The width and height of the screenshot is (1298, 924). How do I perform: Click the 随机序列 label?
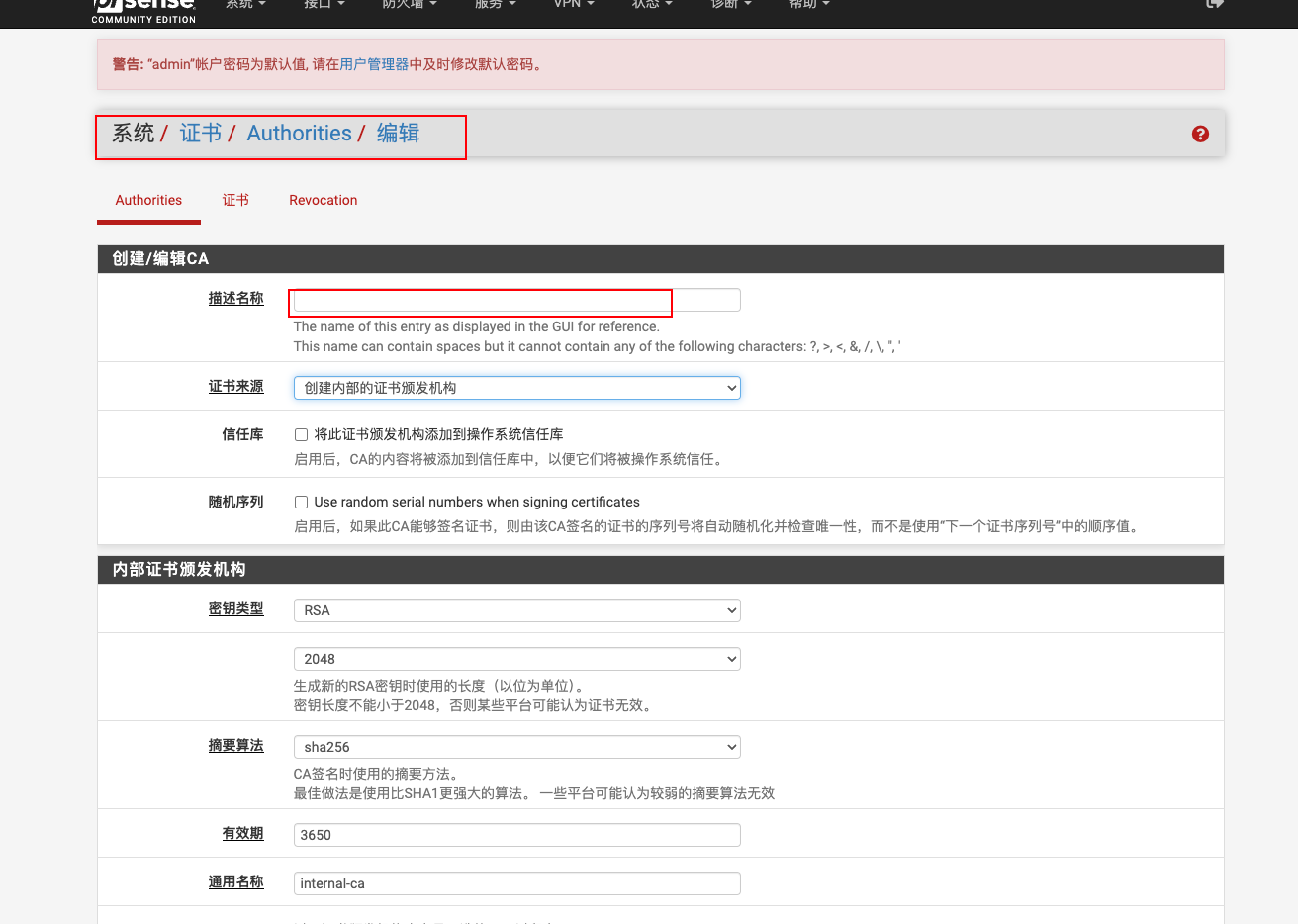click(x=235, y=502)
